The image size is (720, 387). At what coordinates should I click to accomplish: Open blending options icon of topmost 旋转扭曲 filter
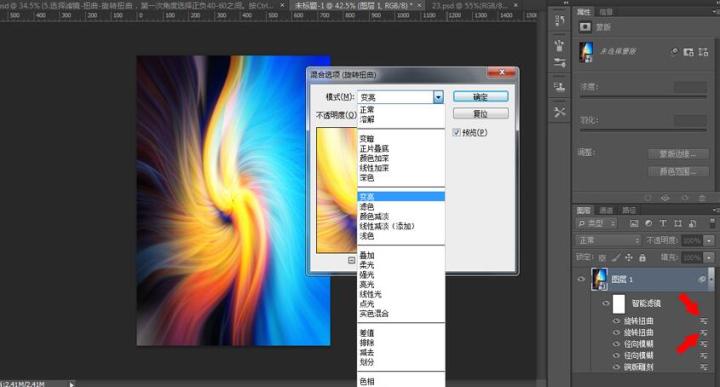coord(703,321)
